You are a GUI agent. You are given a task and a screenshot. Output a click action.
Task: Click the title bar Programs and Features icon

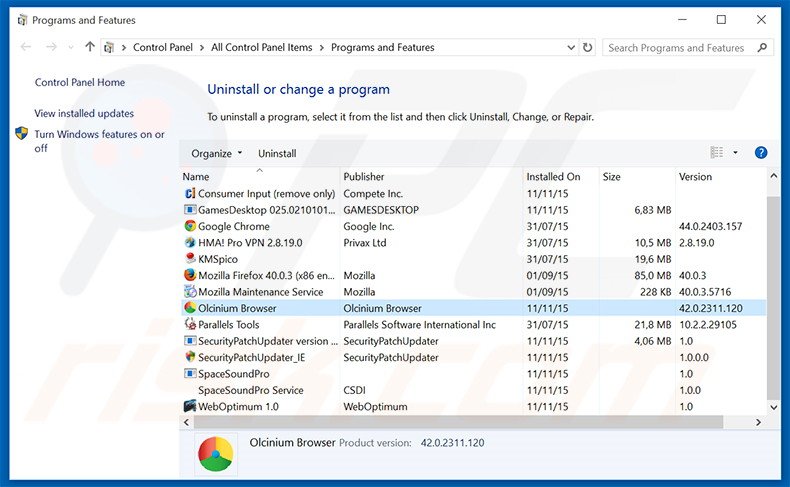pos(22,20)
